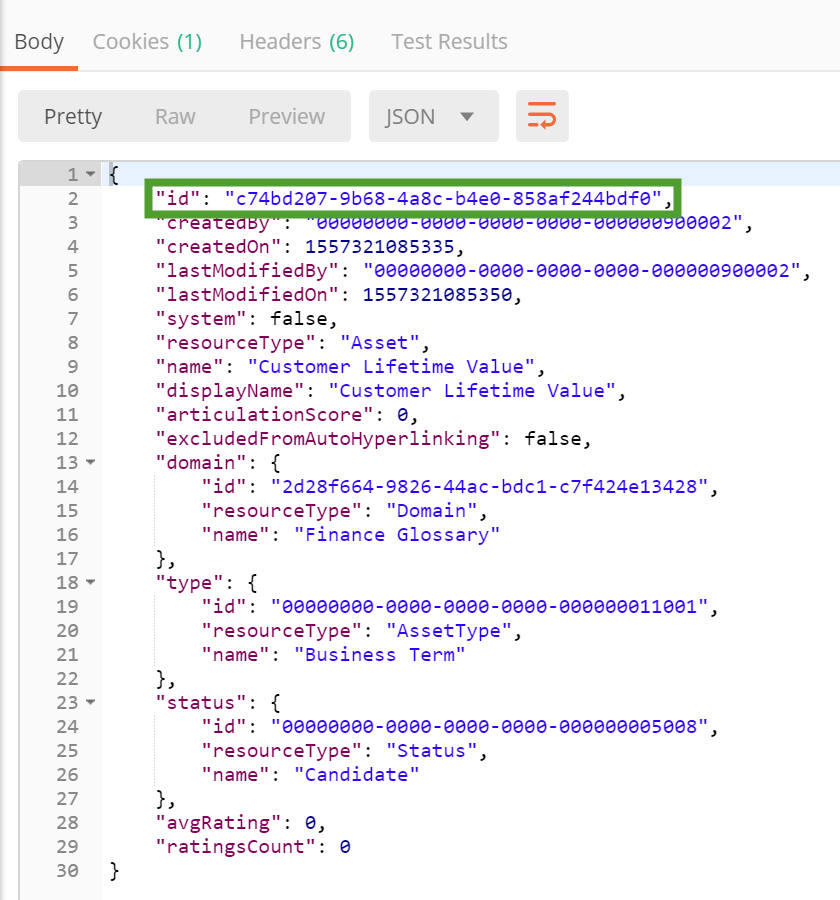Toggle the line wrap icon button
Screen dimensions: 840x900
(542, 116)
